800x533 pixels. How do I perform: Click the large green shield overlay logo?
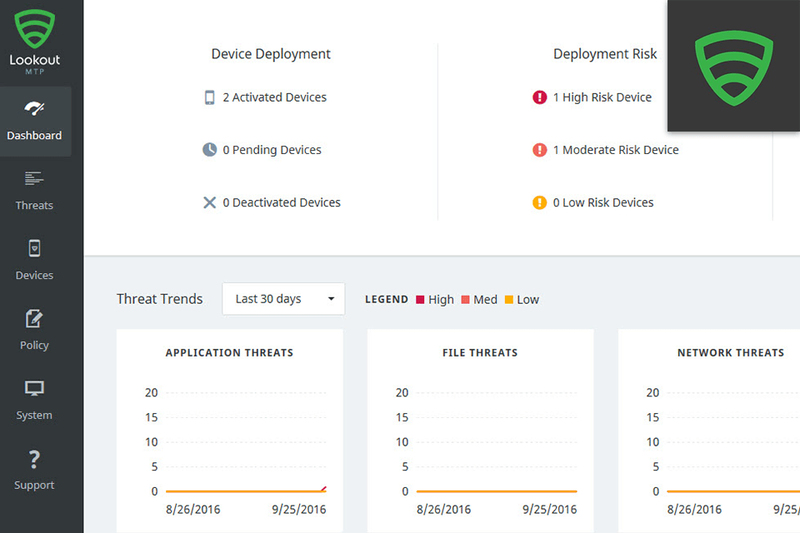coord(734,68)
